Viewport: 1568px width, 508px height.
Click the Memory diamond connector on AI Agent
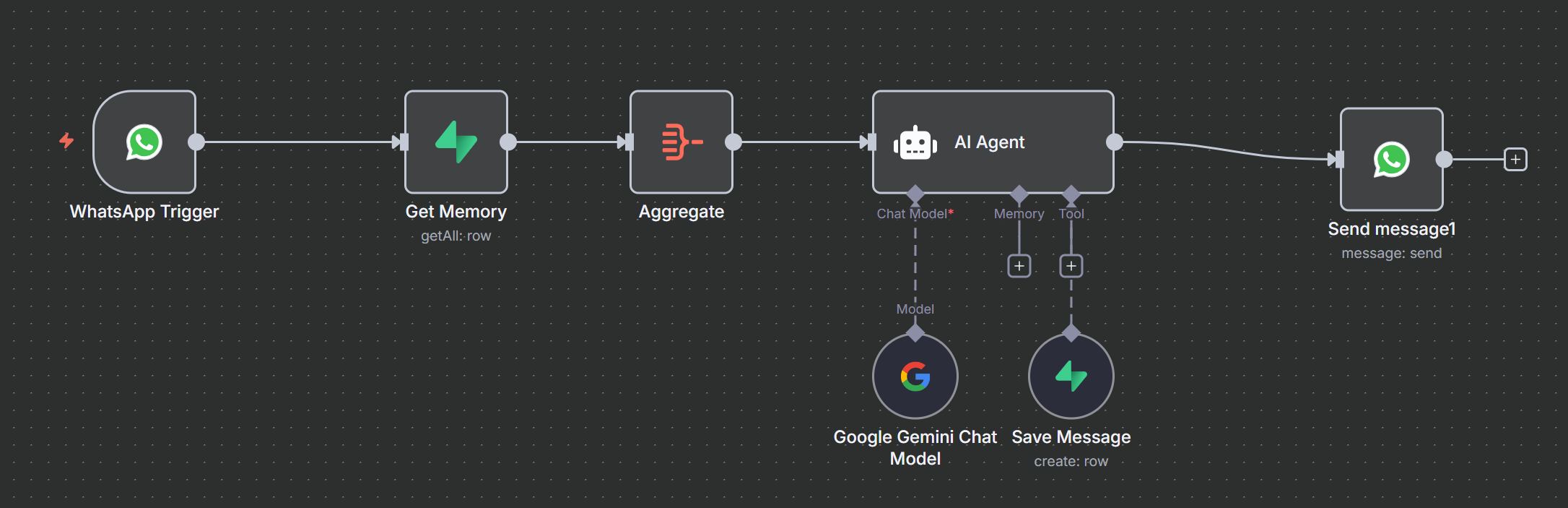click(1019, 194)
